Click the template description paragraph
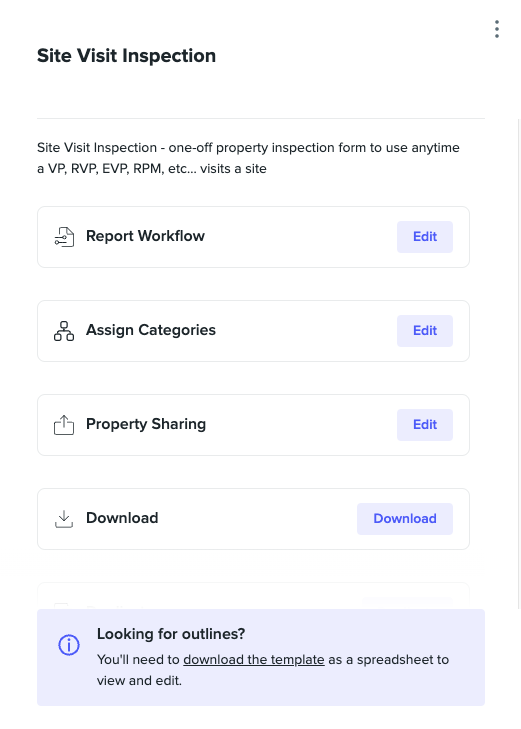 point(248,158)
